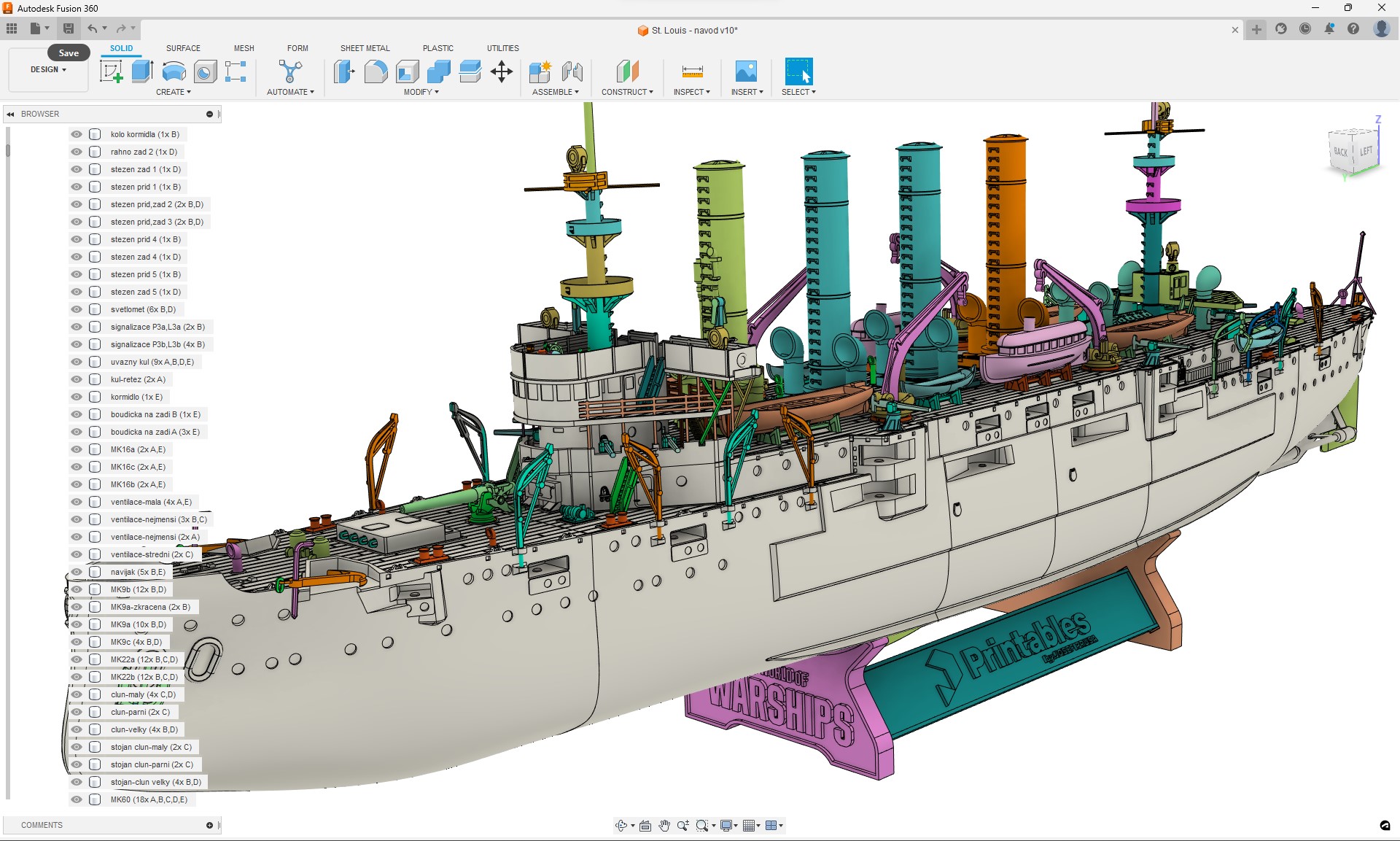Expand the CONSTRUCT dropdown menu
The width and height of the screenshot is (1400, 841).
[x=627, y=92]
